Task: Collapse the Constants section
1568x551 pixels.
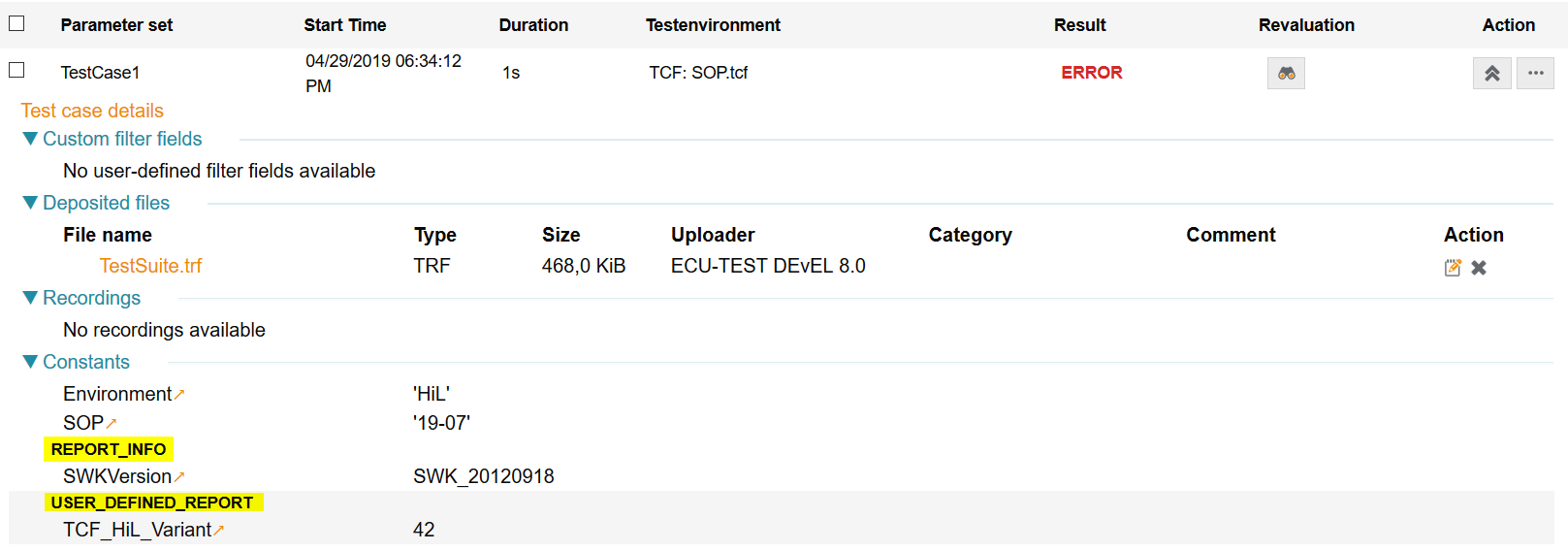Action: (x=30, y=362)
